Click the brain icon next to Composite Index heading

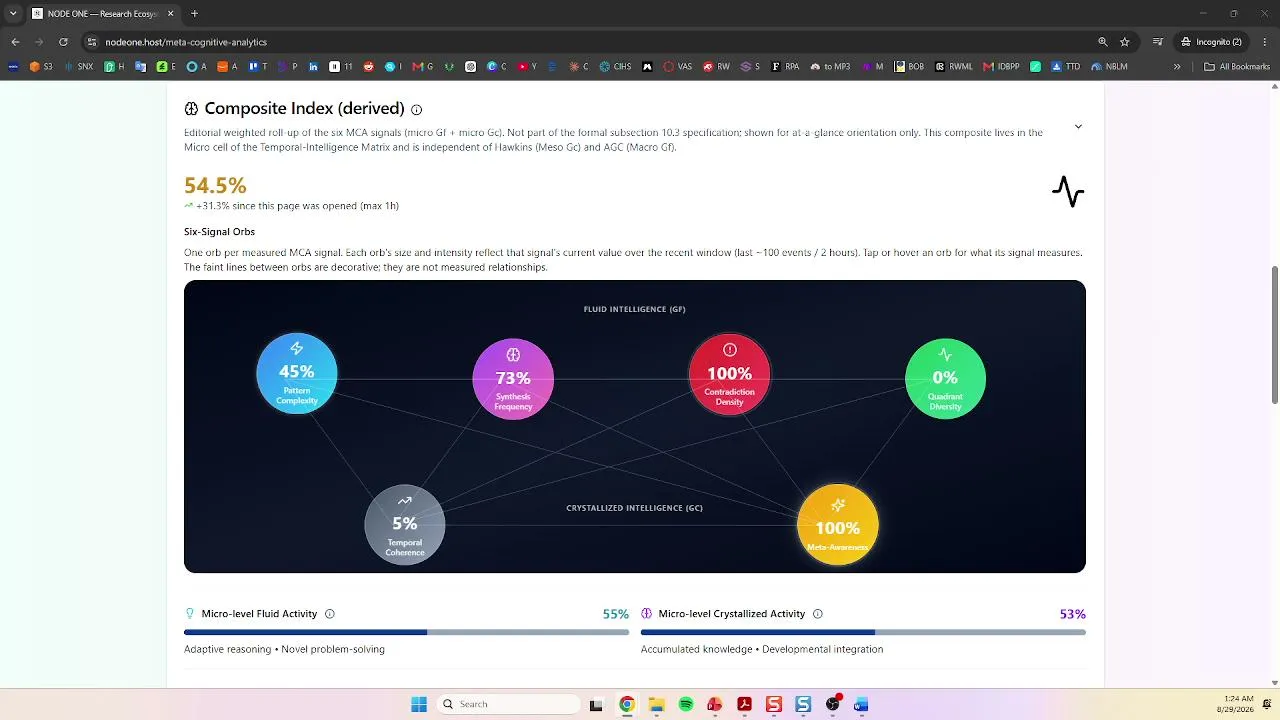click(x=191, y=108)
